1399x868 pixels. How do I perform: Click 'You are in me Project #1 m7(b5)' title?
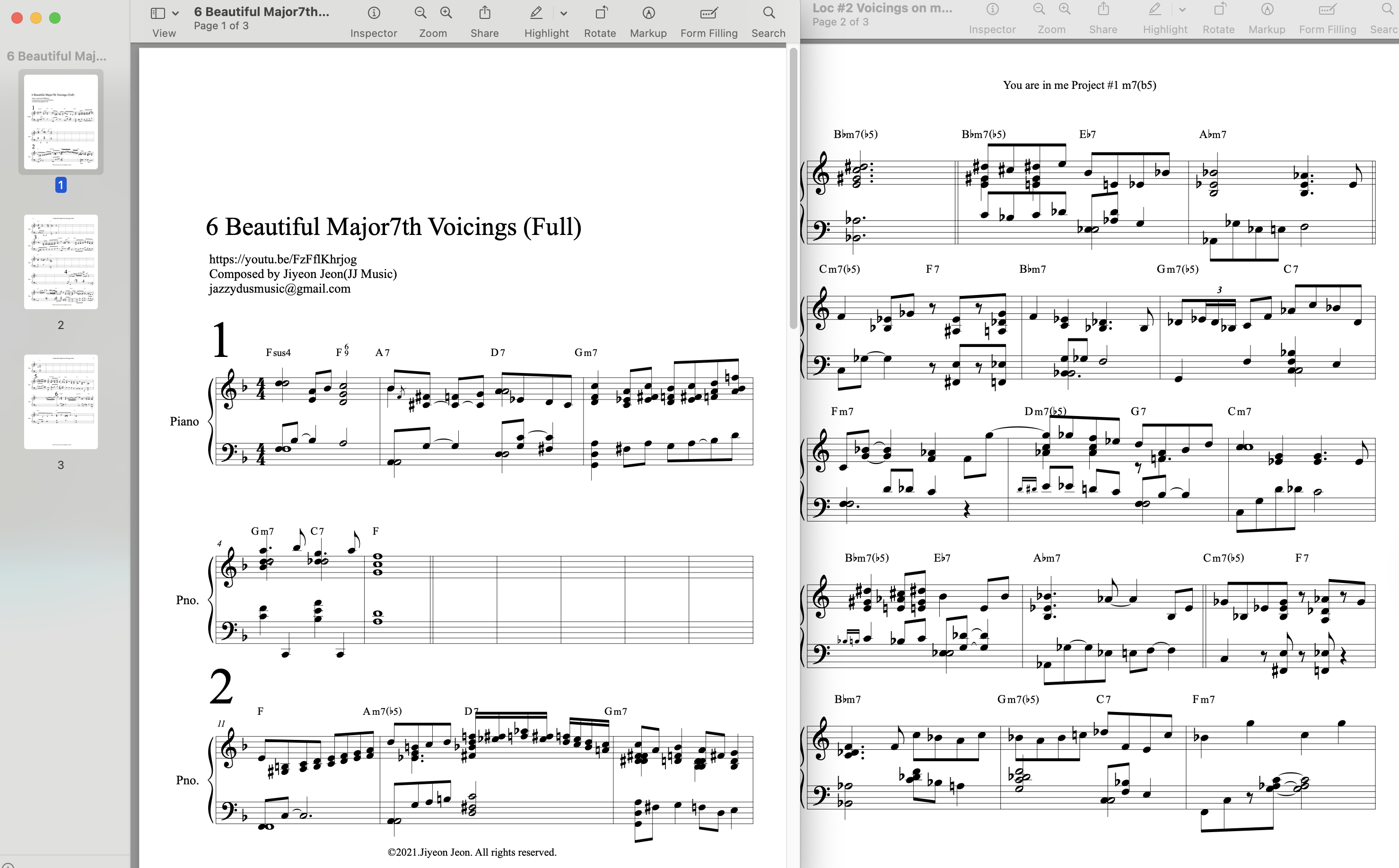pos(1080,85)
